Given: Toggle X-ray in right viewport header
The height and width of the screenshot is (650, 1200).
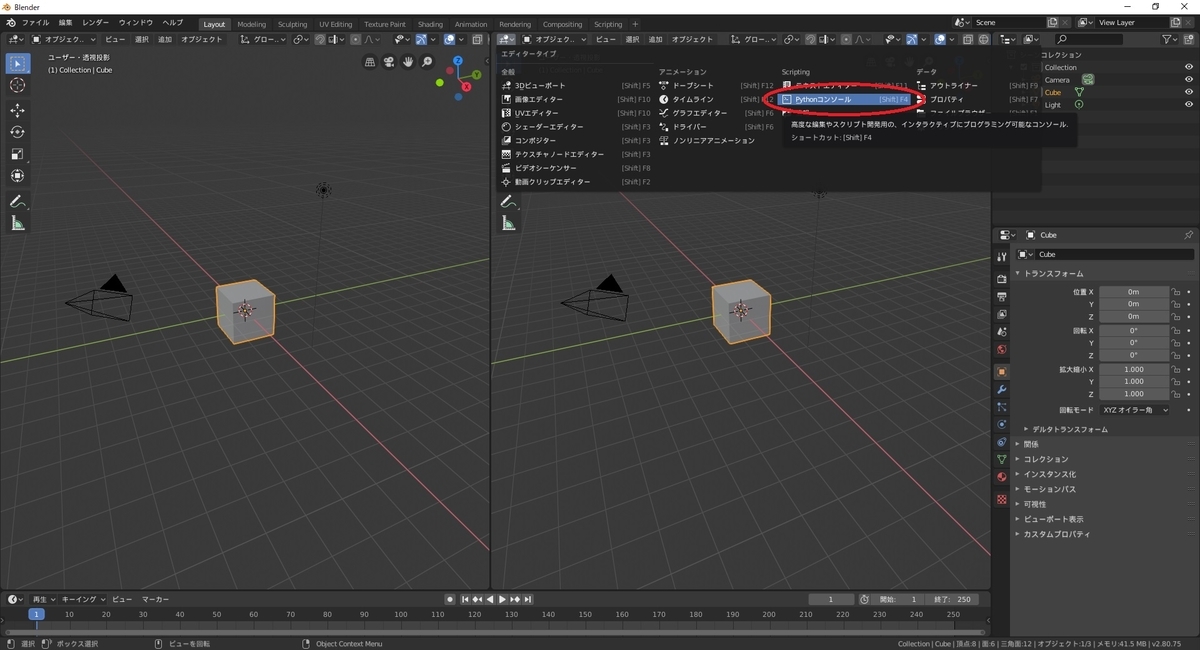Looking at the screenshot, I should (x=967, y=39).
